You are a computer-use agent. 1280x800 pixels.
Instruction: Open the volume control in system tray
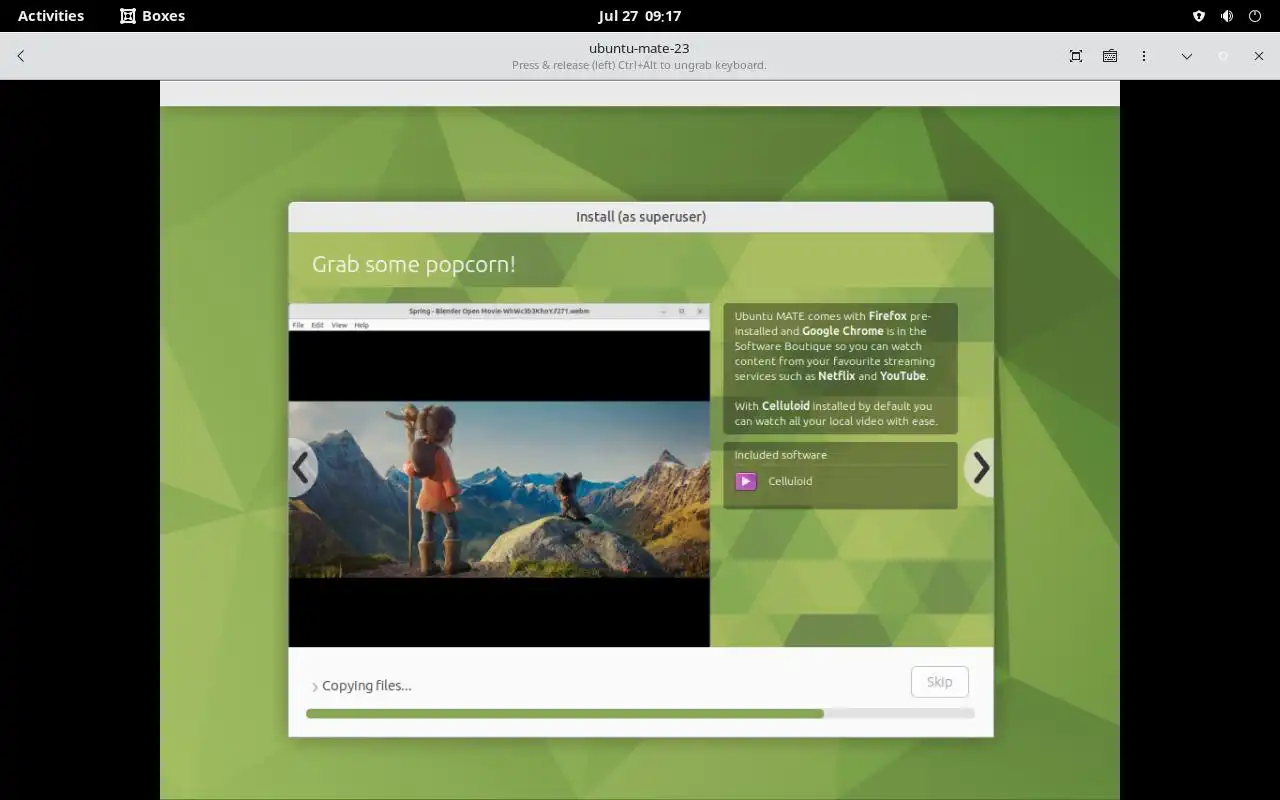coord(1227,16)
